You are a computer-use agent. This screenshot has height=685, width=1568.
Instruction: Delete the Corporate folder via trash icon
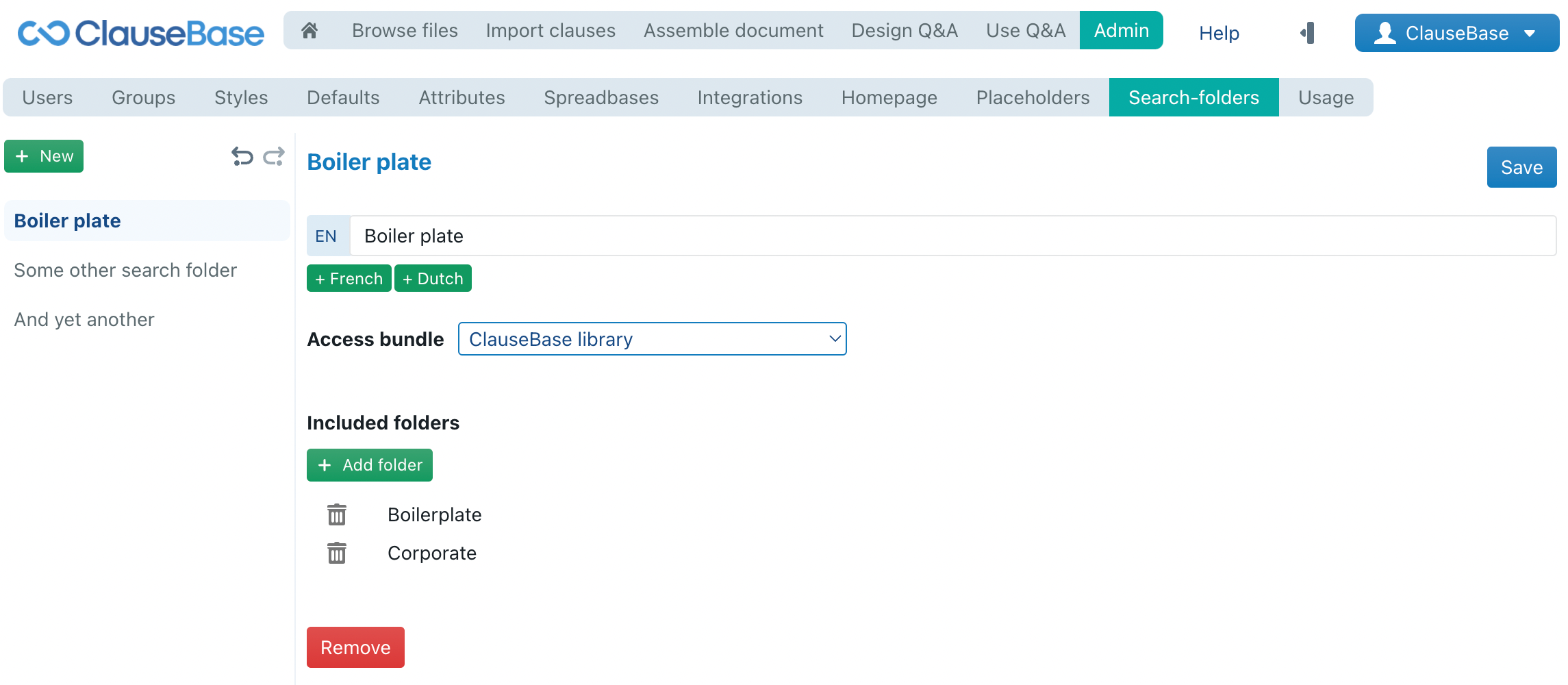[337, 553]
